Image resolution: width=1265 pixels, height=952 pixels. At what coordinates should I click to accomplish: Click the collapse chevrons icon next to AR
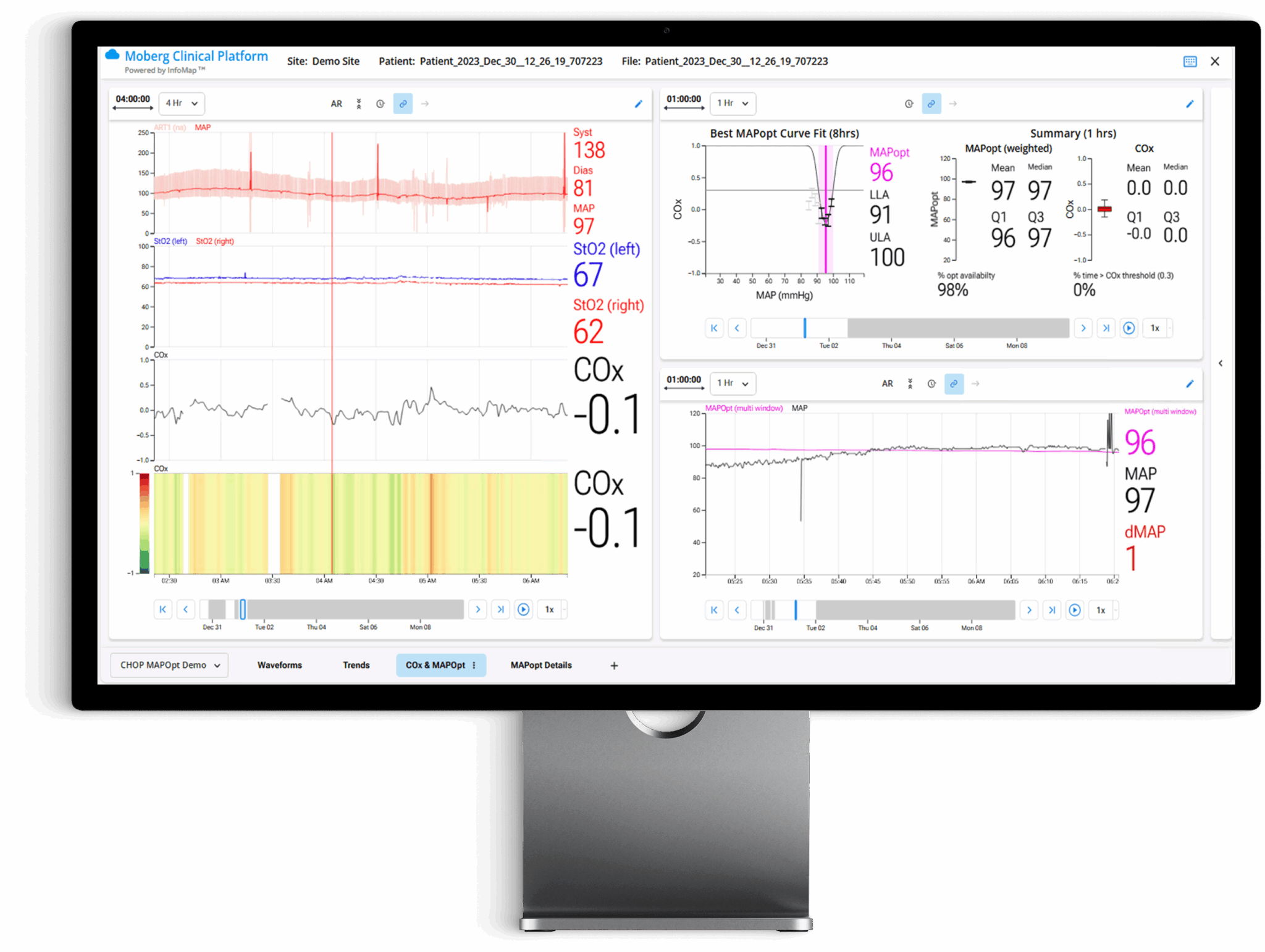pos(358,104)
